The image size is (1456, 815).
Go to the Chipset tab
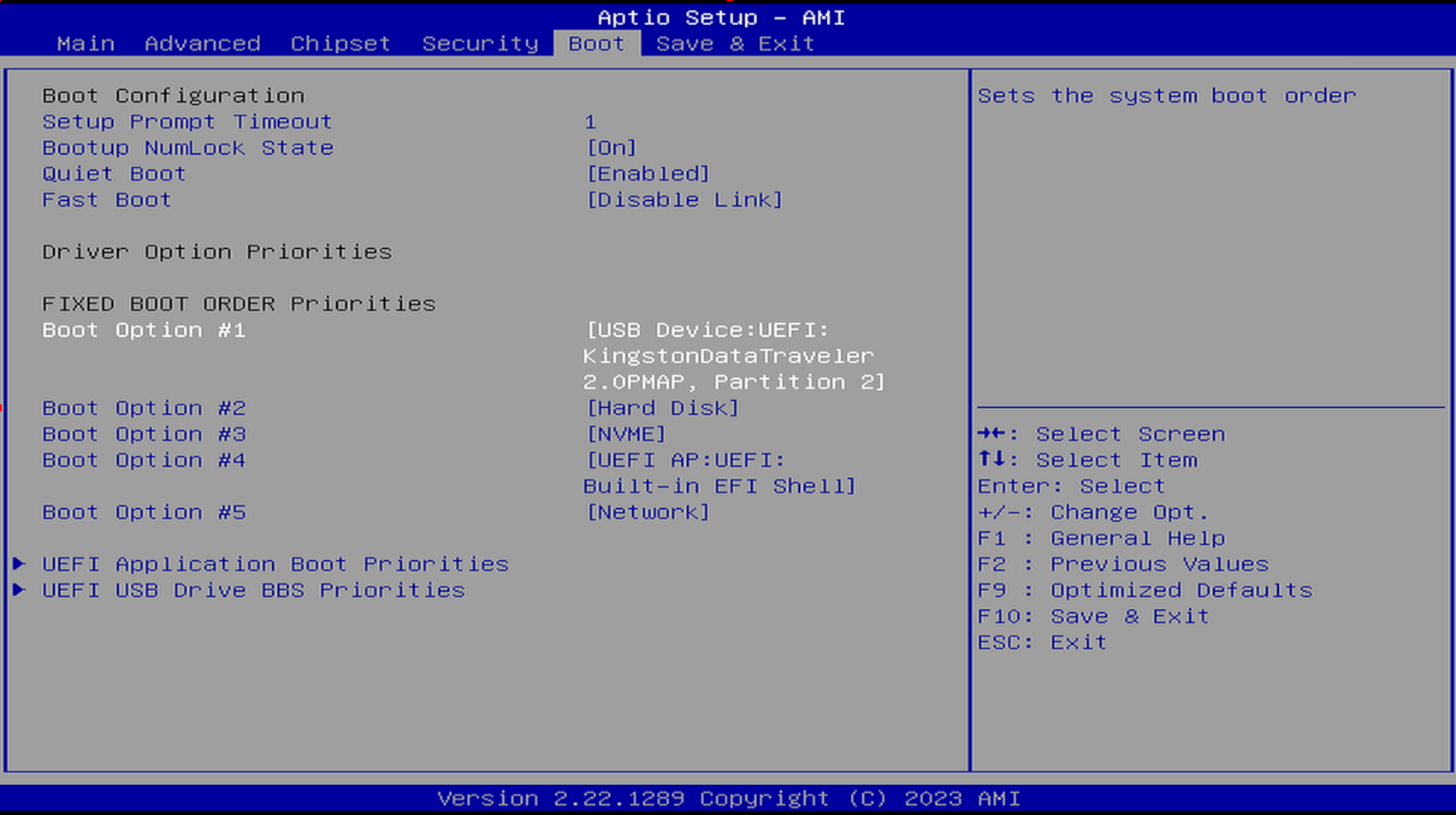(340, 44)
